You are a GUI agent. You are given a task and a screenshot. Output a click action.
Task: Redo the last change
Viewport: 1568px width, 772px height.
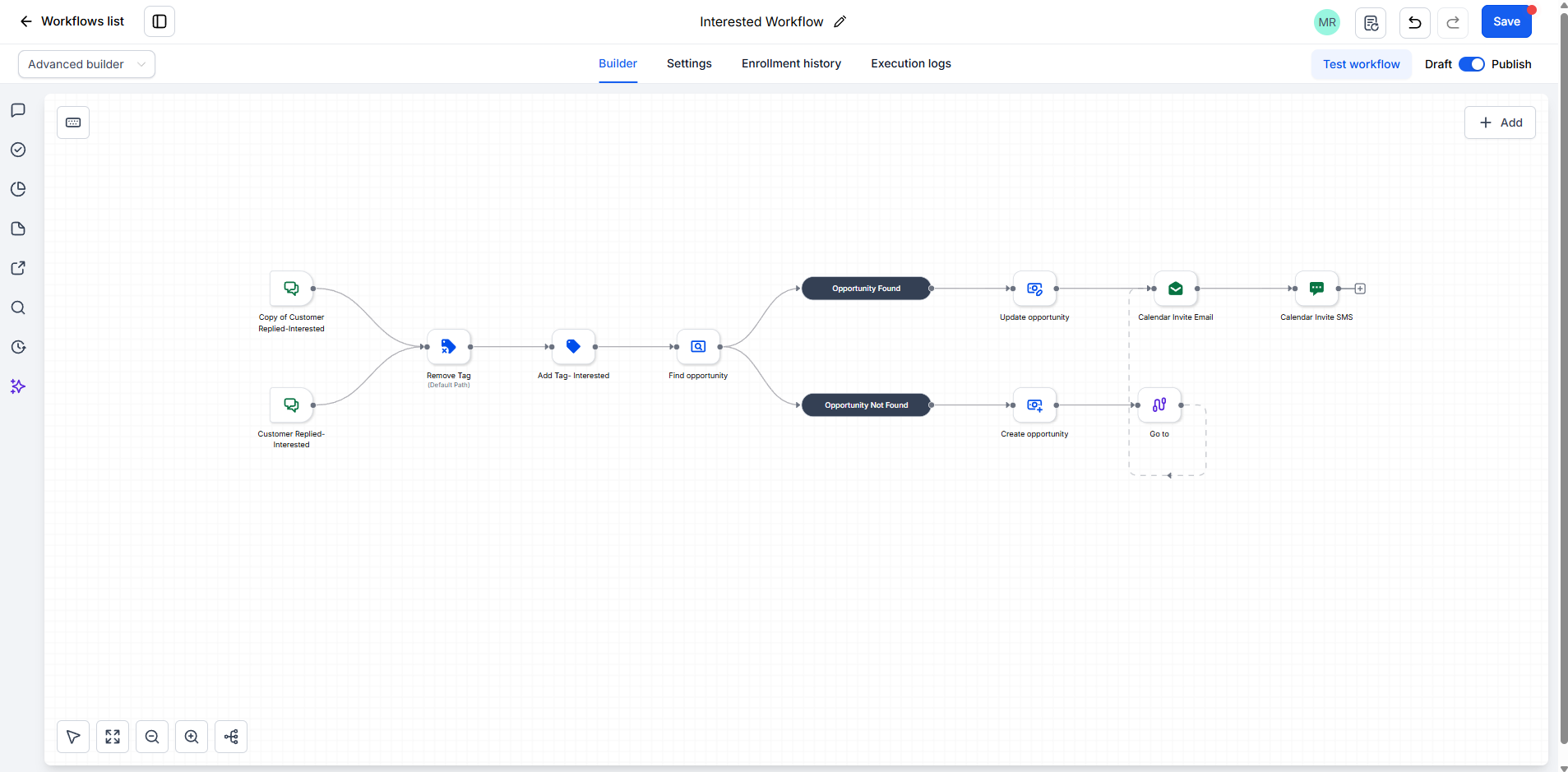[x=1453, y=22]
